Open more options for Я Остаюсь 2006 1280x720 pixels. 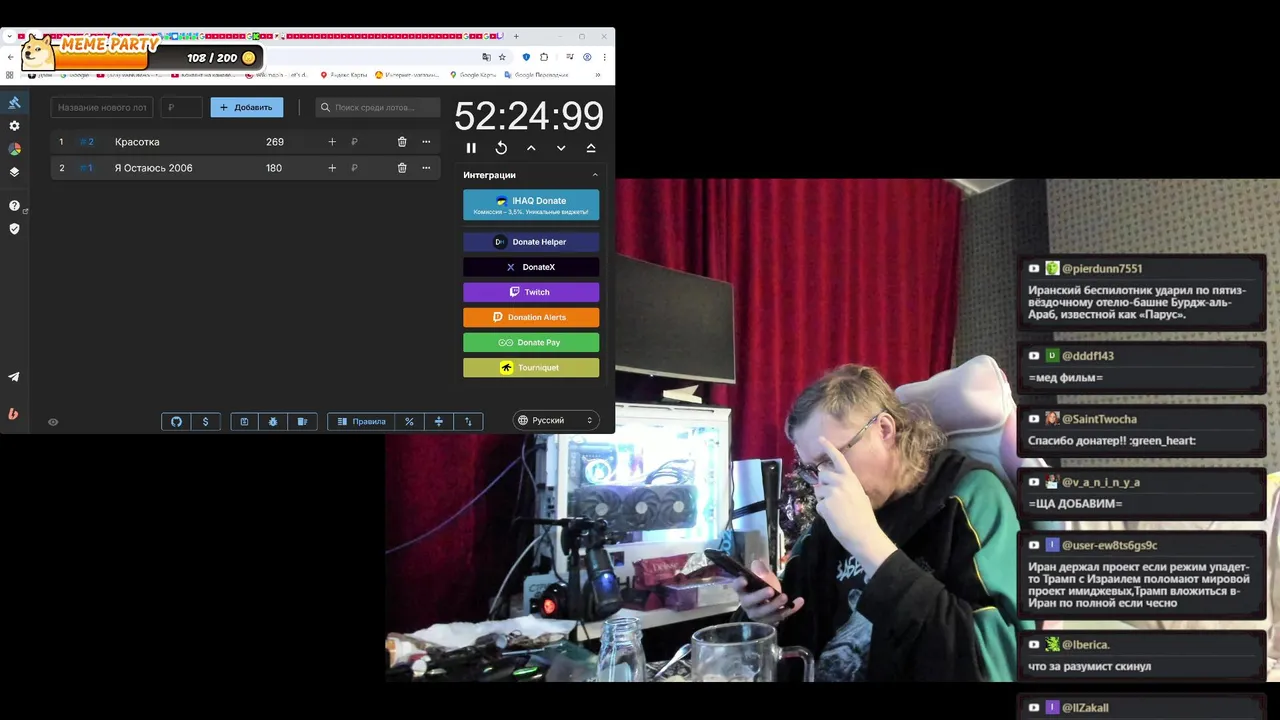click(x=426, y=168)
